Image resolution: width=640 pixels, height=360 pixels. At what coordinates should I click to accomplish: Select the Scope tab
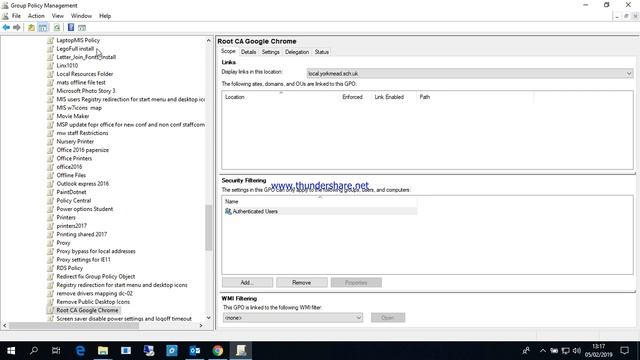[228, 51]
